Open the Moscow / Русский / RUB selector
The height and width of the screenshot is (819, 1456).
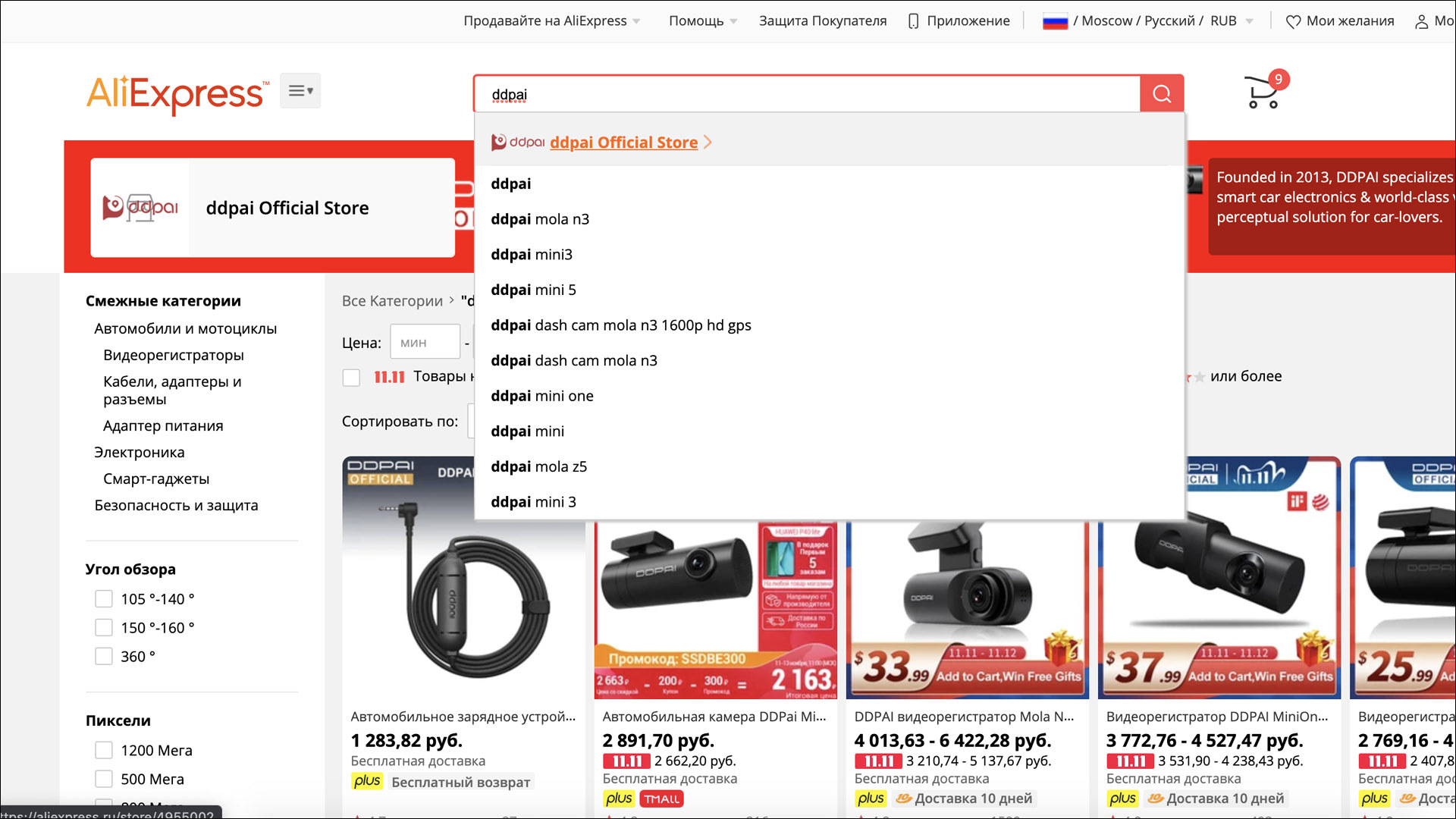[1148, 21]
